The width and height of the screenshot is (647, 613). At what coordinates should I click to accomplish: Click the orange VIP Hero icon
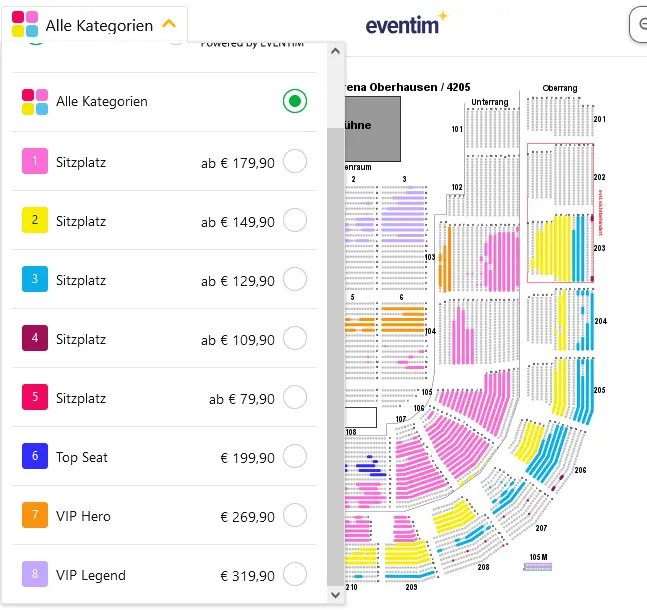pyautogui.click(x=35, y=515)
